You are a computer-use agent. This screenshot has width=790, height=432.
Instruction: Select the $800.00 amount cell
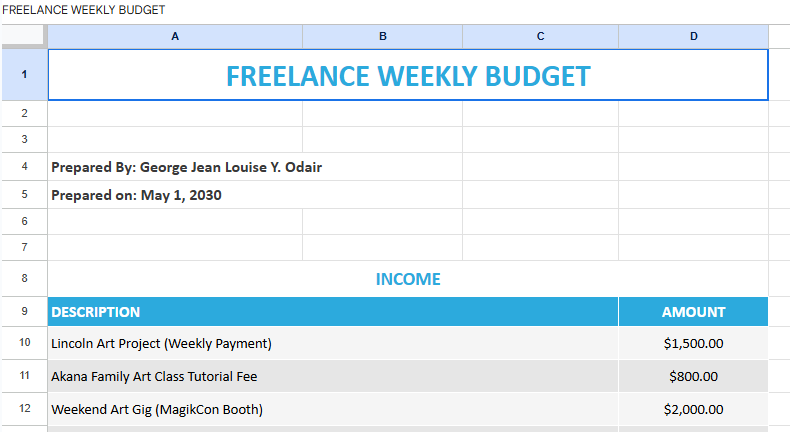pyautogui.click(x=693, y=377)
